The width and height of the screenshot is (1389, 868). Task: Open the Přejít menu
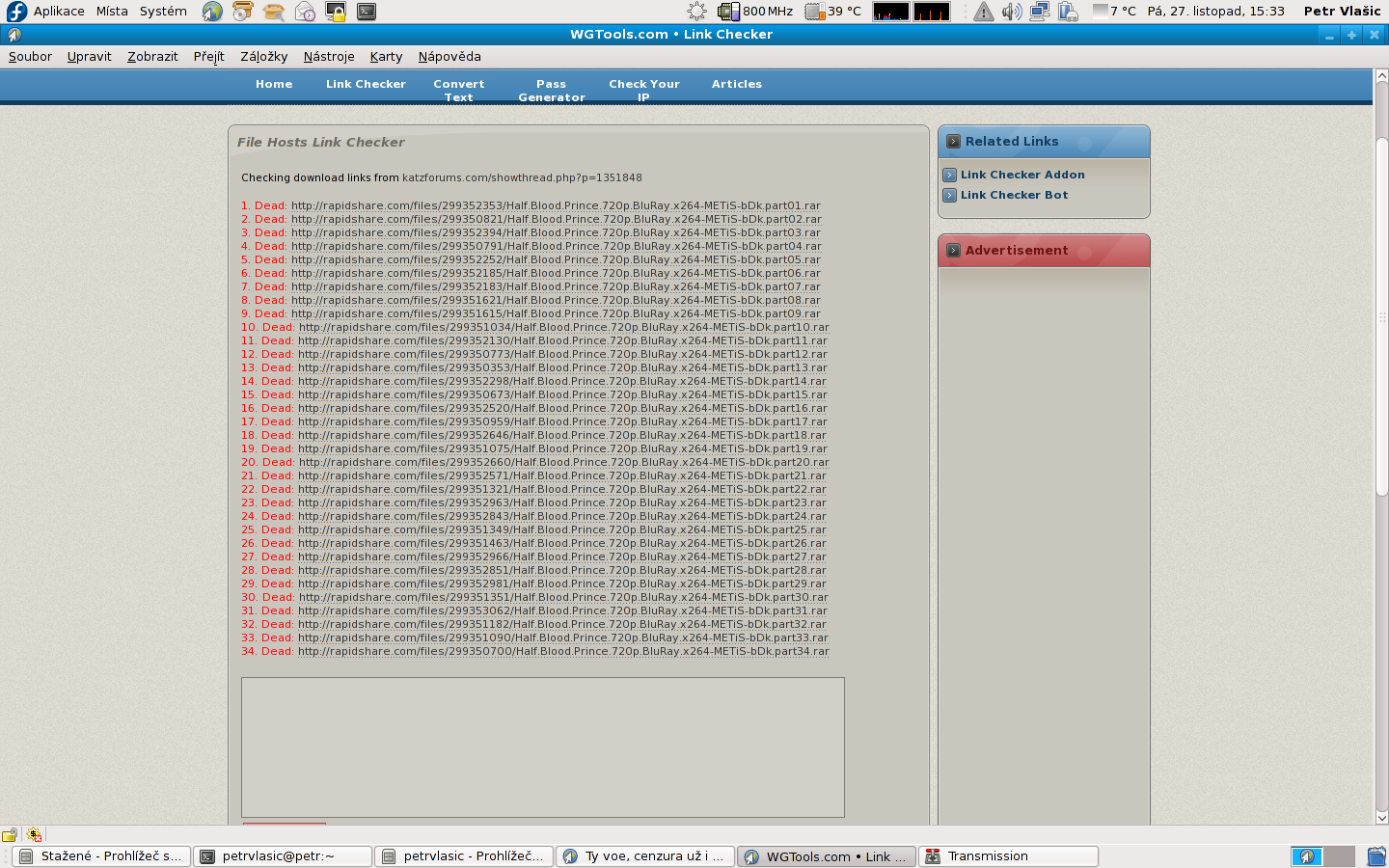tap(208, 57)
